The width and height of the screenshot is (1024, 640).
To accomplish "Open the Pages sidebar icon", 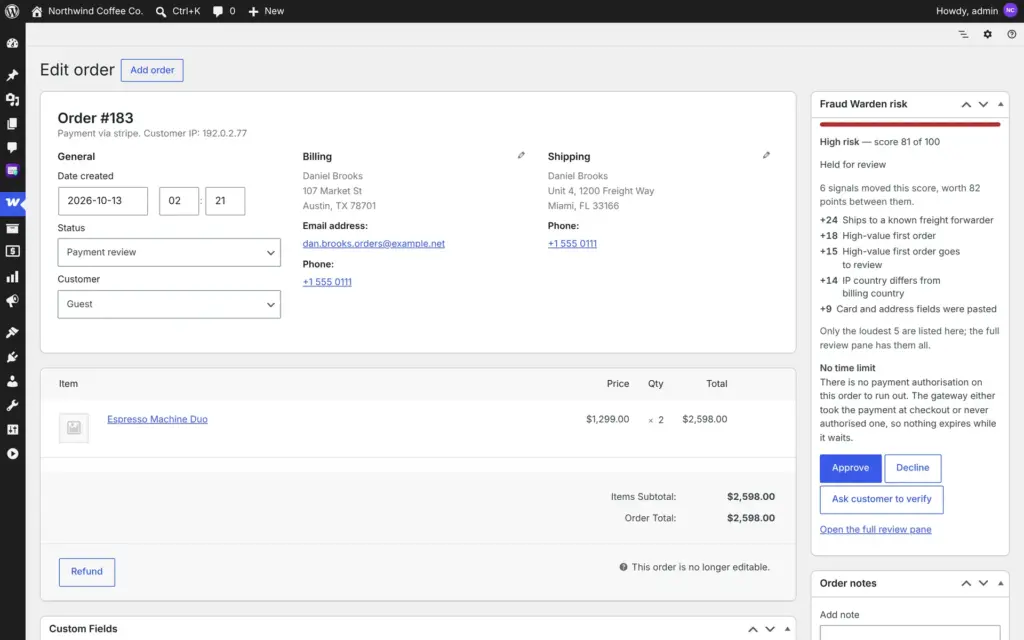I will 12,123.
